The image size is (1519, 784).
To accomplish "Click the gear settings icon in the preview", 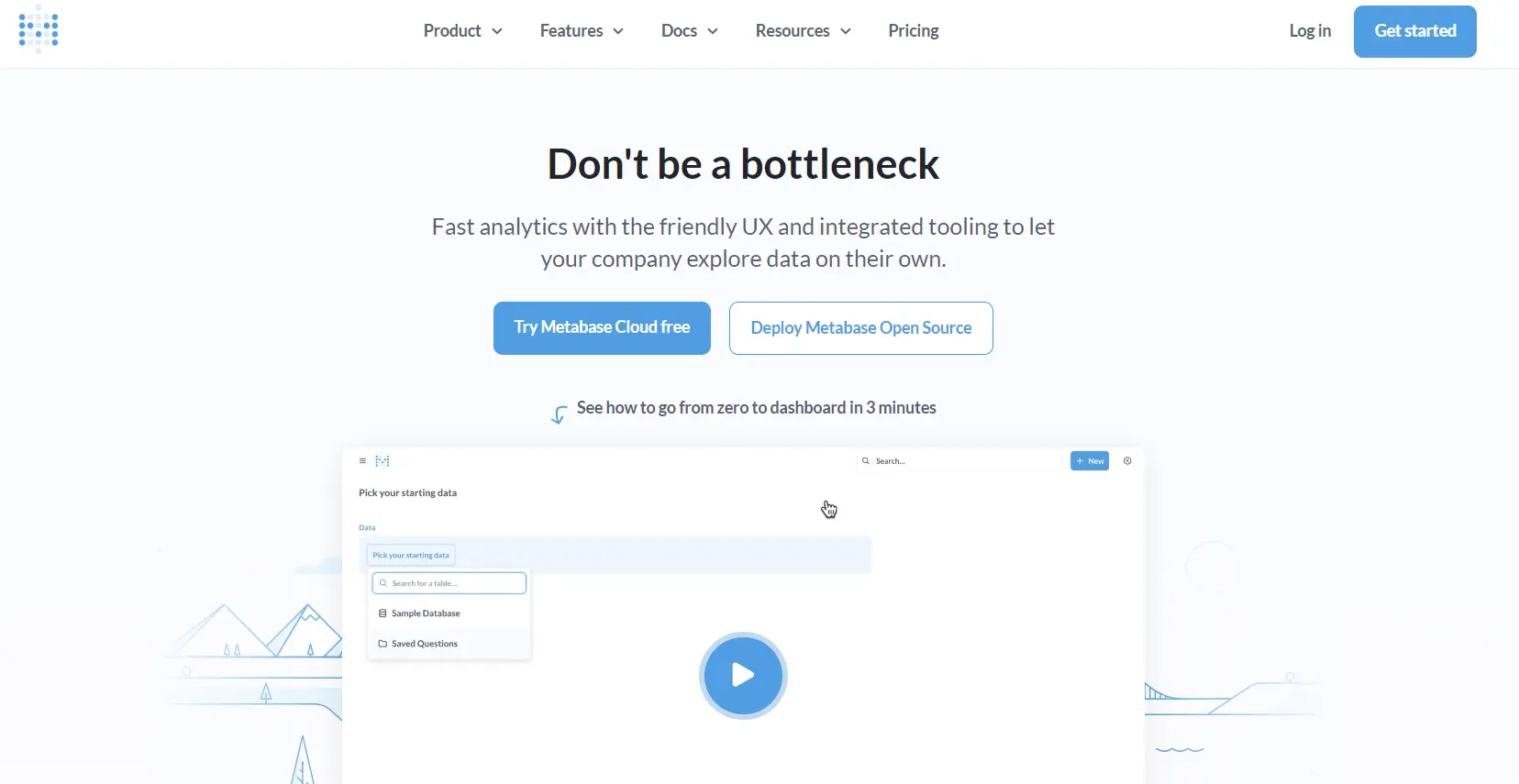I will point(1127,461).
